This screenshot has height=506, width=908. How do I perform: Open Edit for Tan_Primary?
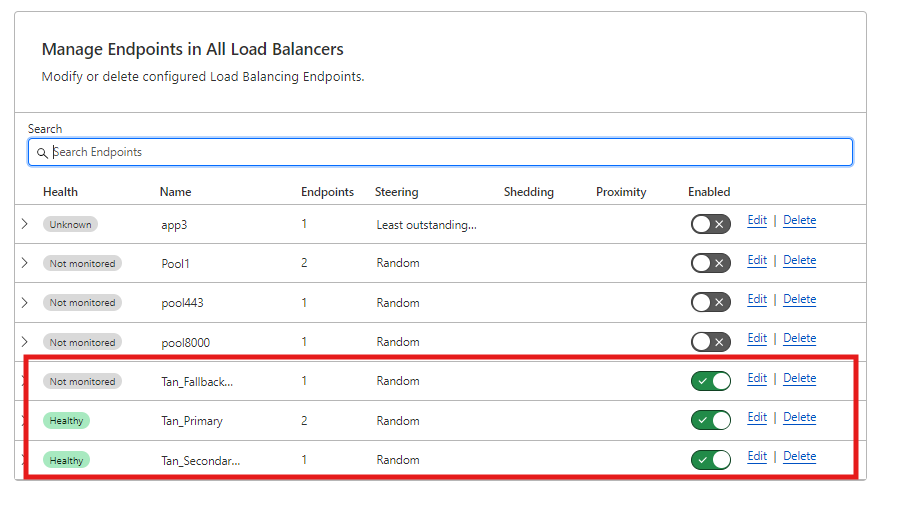pyautogui.click(x=757, y=418)
